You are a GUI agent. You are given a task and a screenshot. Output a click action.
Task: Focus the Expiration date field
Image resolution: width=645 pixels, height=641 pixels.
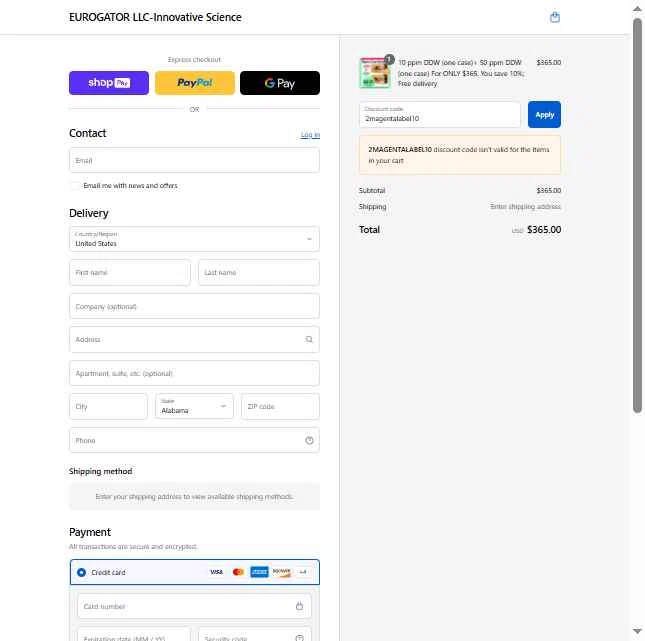[134, 636]
